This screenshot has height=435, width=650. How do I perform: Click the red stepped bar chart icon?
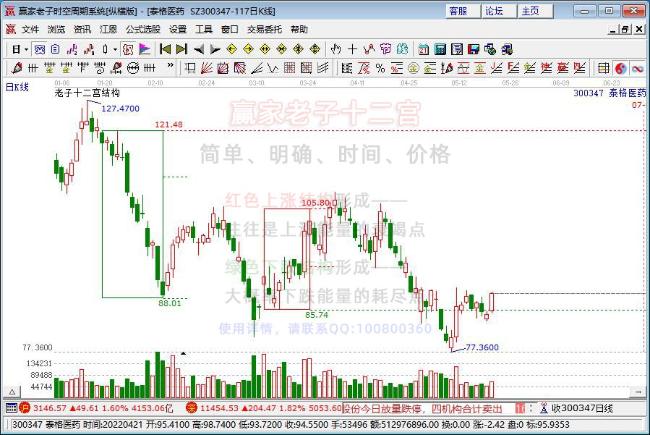point(89,49)
